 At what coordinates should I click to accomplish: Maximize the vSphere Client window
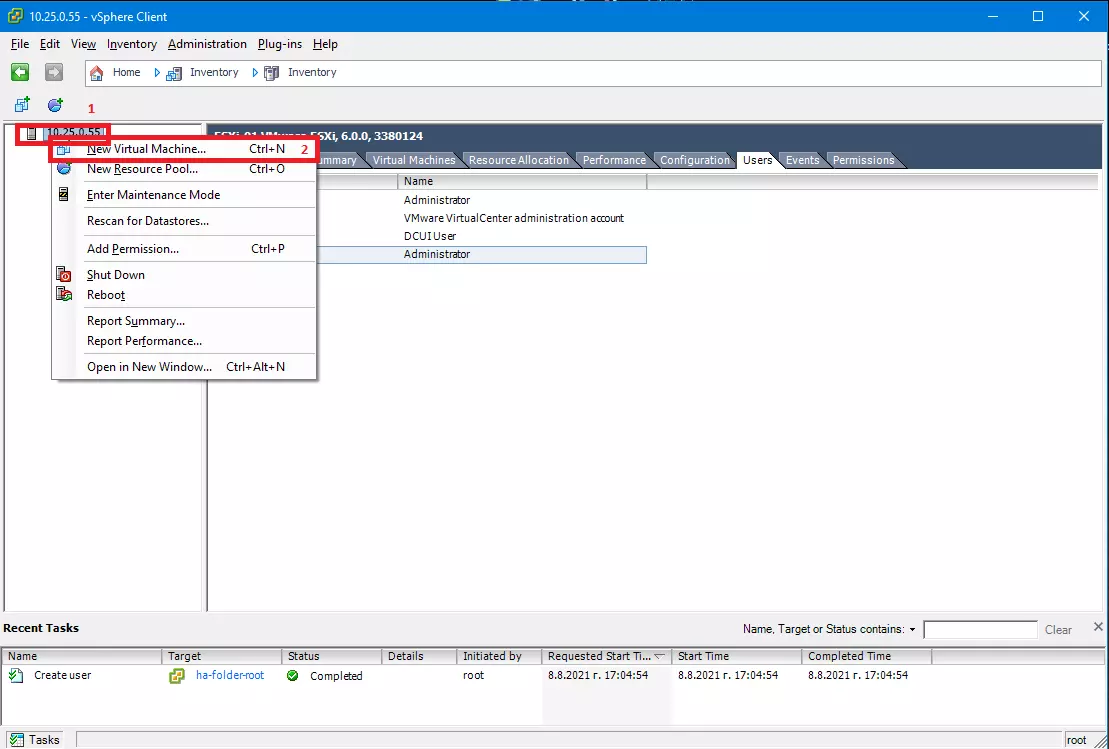click(x=1038, y=16)
